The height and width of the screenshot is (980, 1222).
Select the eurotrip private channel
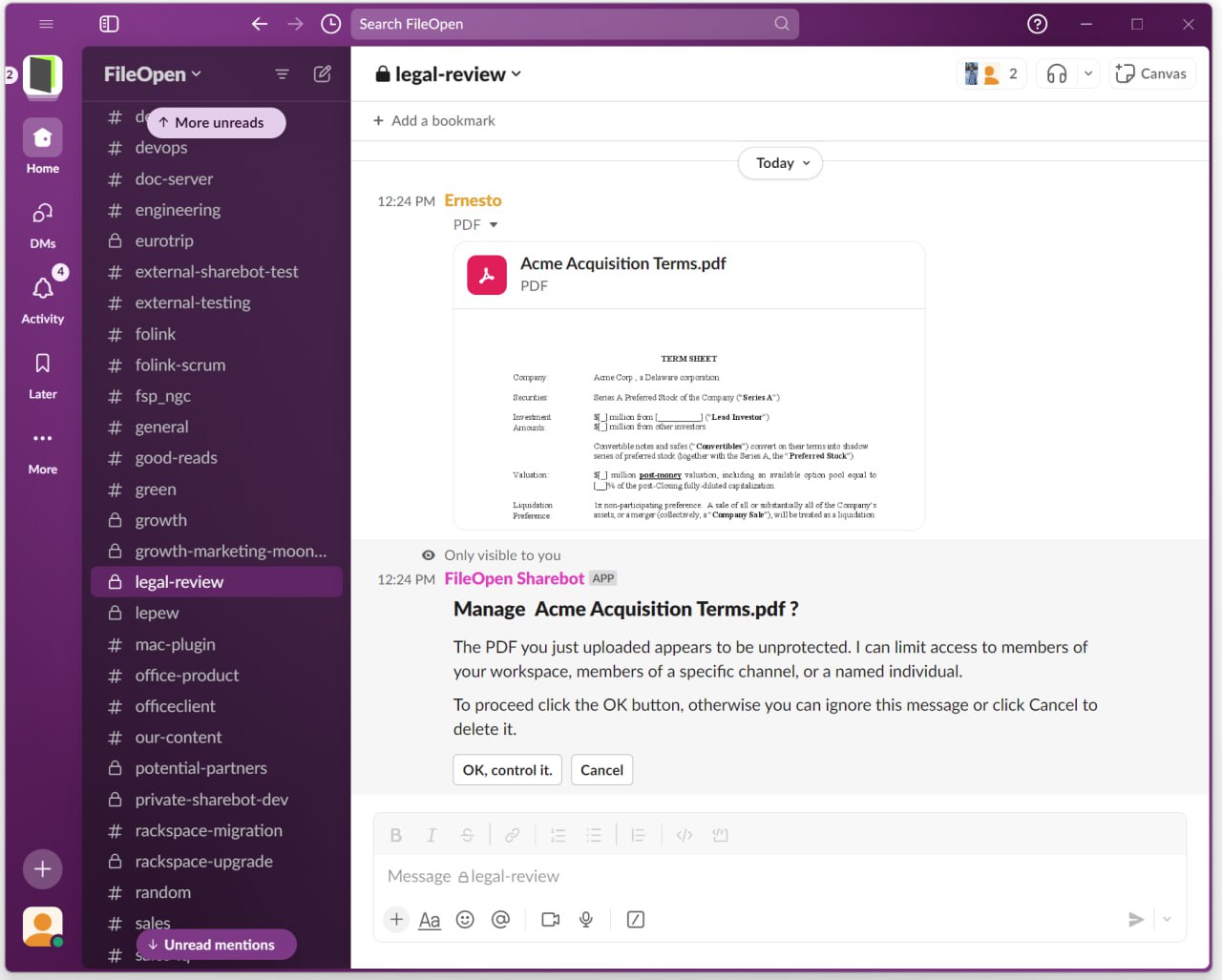(x=216, y=240)
